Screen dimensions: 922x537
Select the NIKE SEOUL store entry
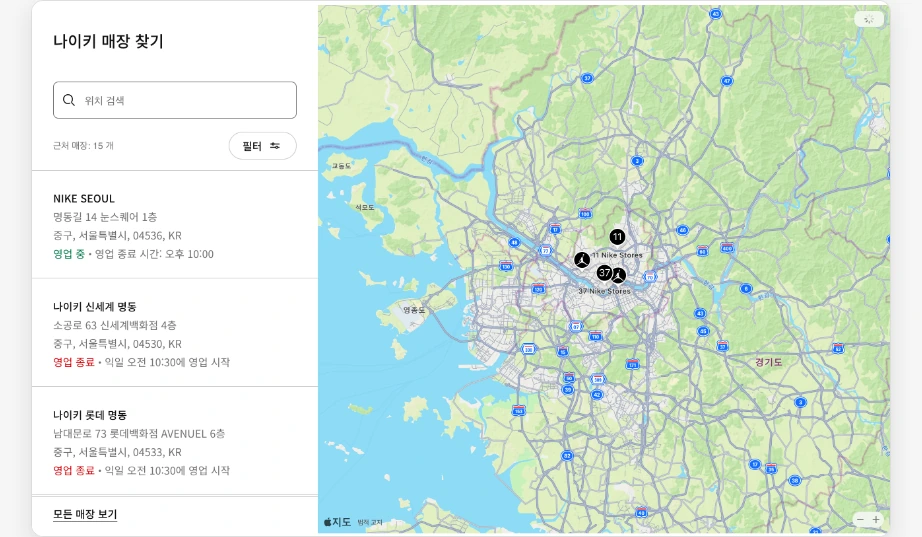[175, 225]
